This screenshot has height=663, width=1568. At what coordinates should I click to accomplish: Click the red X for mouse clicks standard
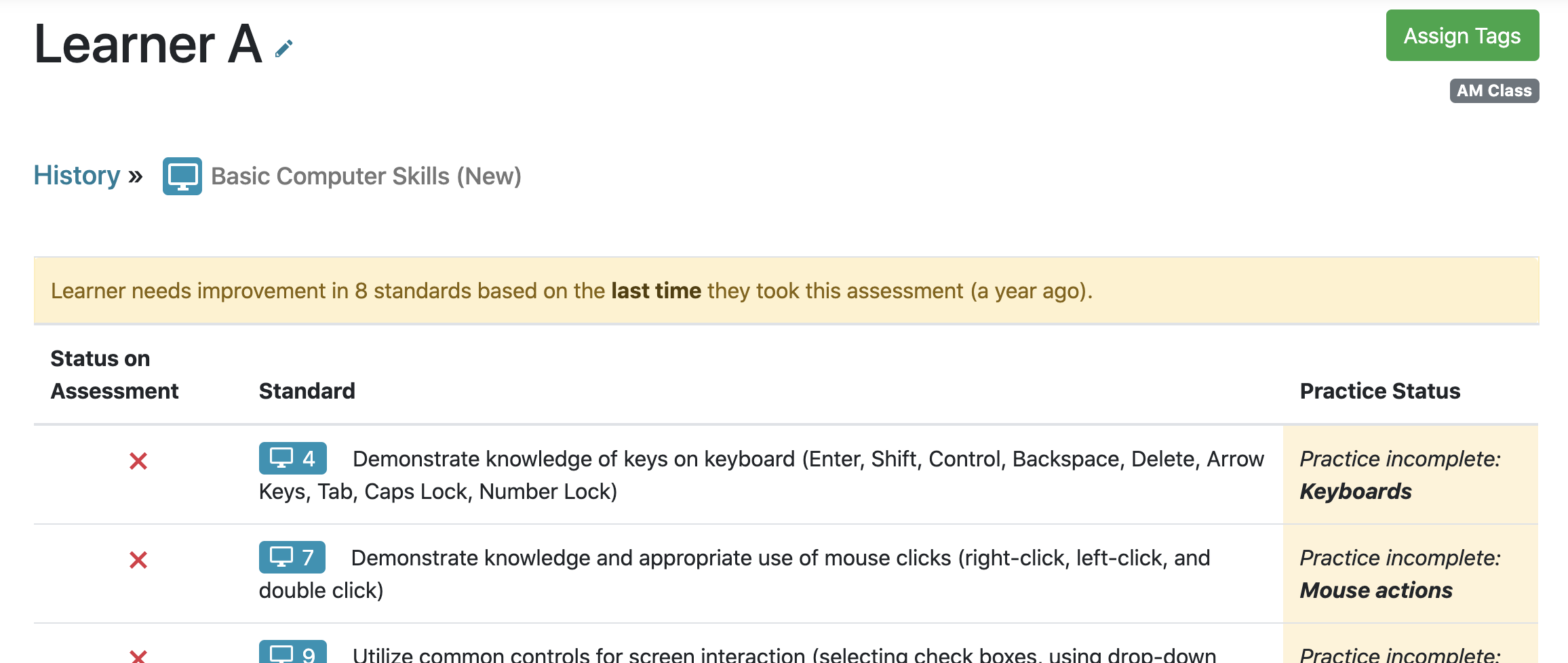pyautogui.click(x=138, y=560)
